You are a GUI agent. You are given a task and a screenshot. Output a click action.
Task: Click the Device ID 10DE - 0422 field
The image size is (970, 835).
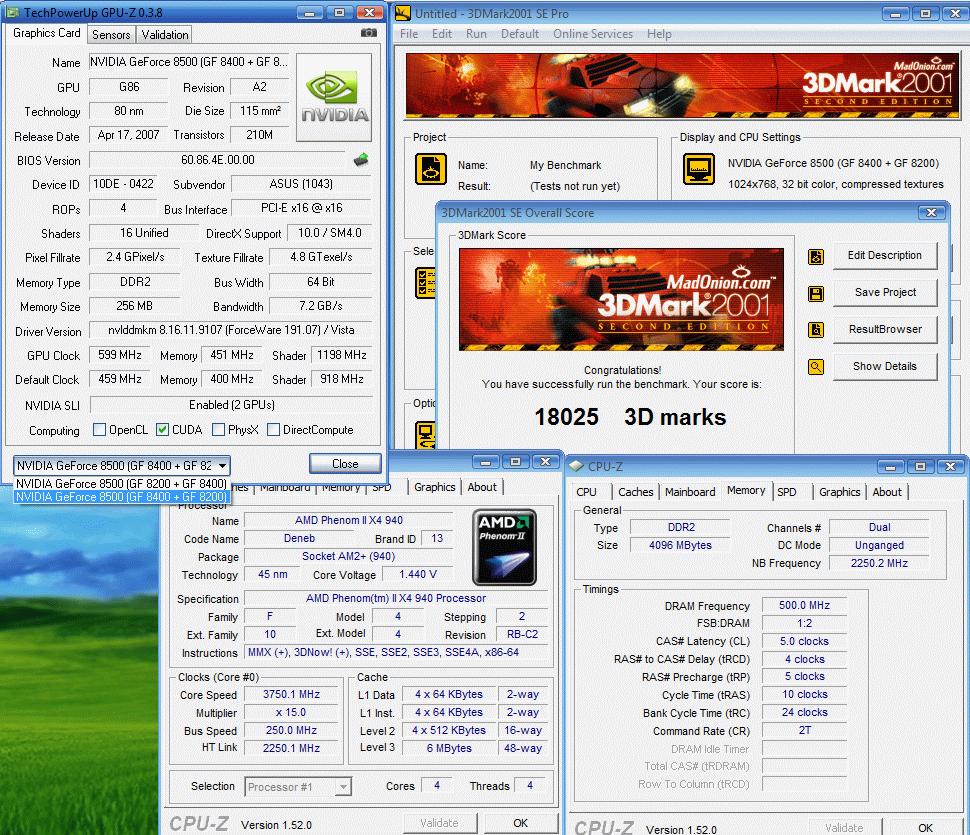click(x=123, y=184)
